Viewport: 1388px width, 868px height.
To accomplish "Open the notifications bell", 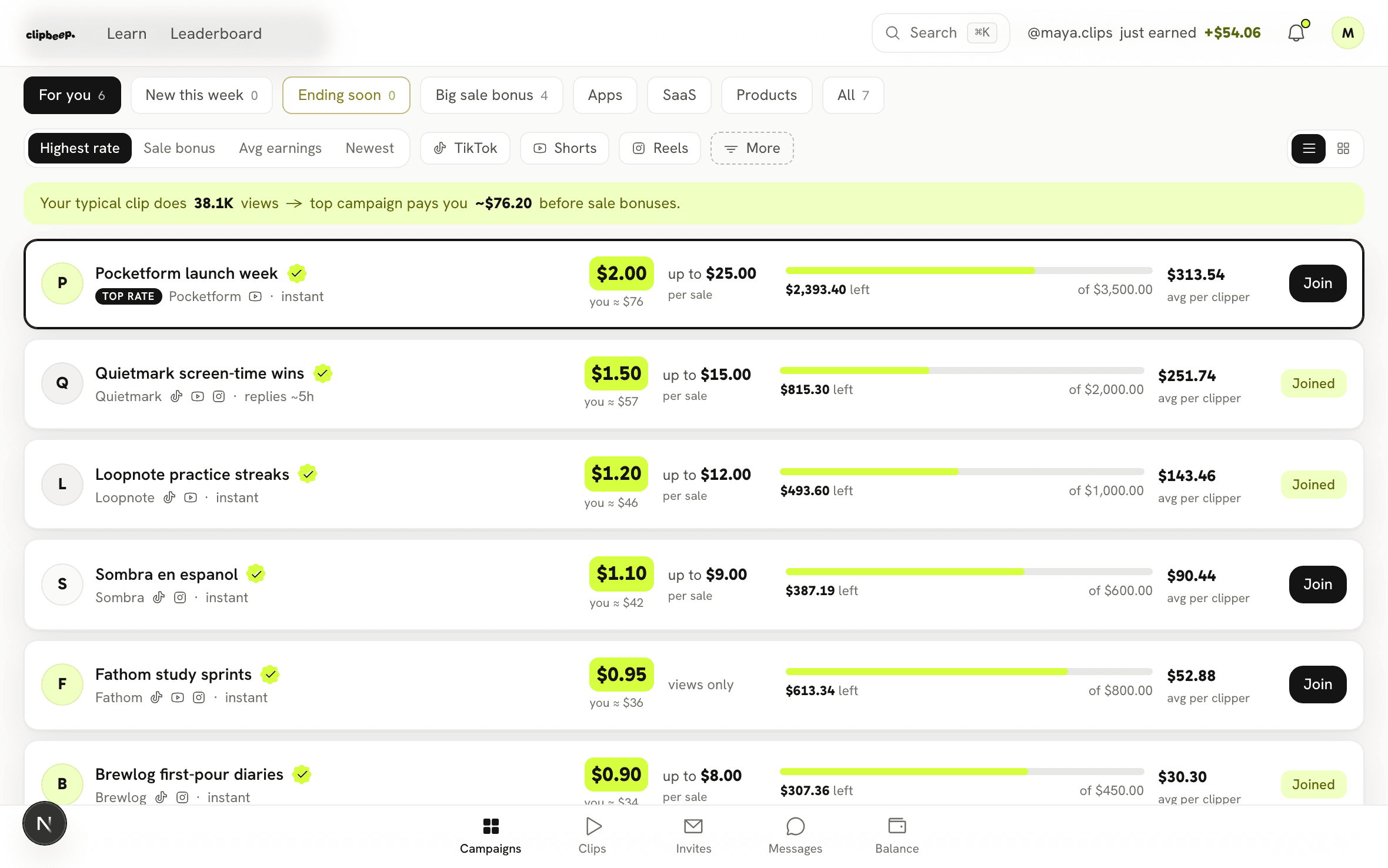I will click(x=1296, y=33).
